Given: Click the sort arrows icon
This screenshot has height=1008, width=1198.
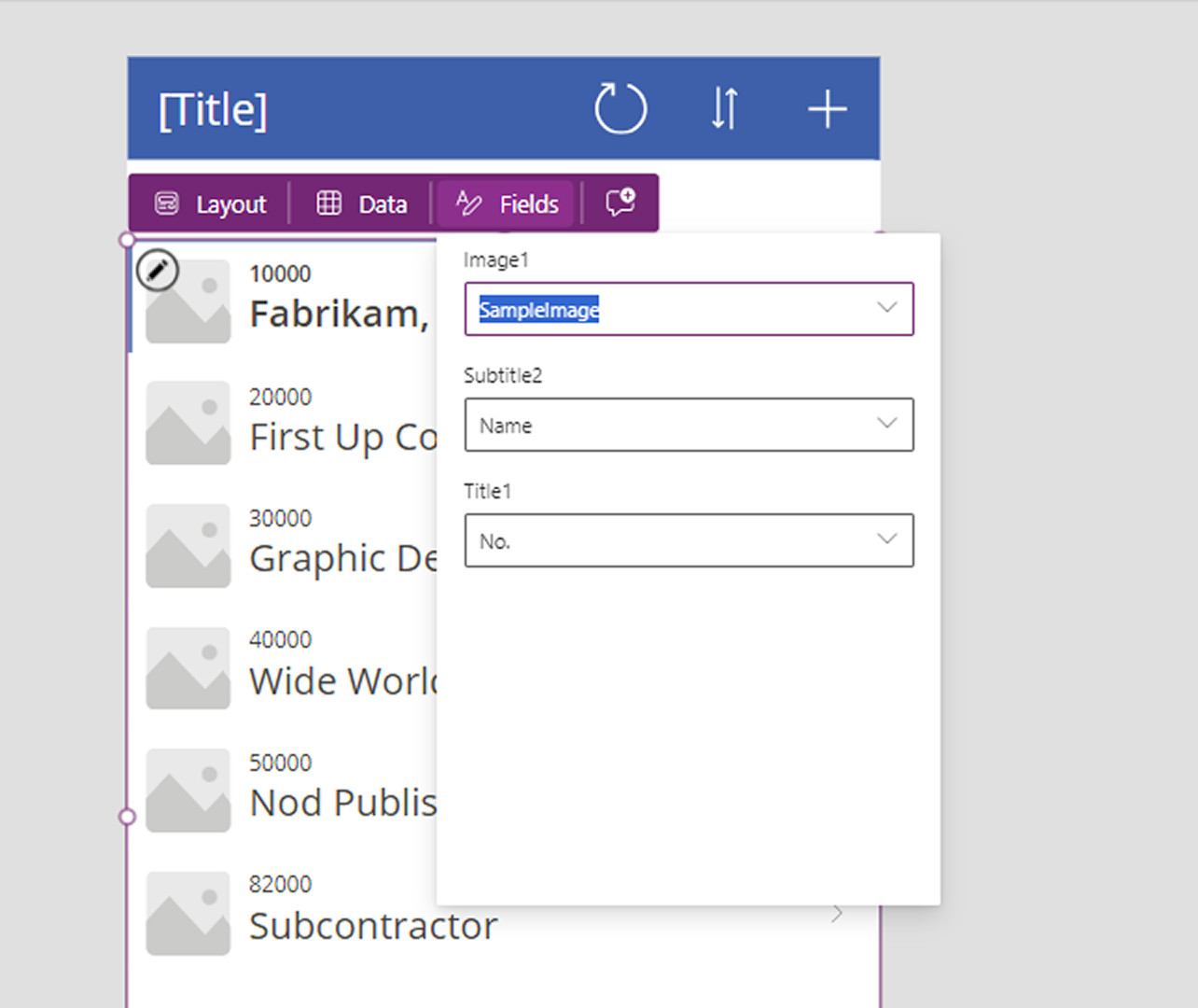Looking at the screenshot, I should pyautogui.click(x=725, y=109).
